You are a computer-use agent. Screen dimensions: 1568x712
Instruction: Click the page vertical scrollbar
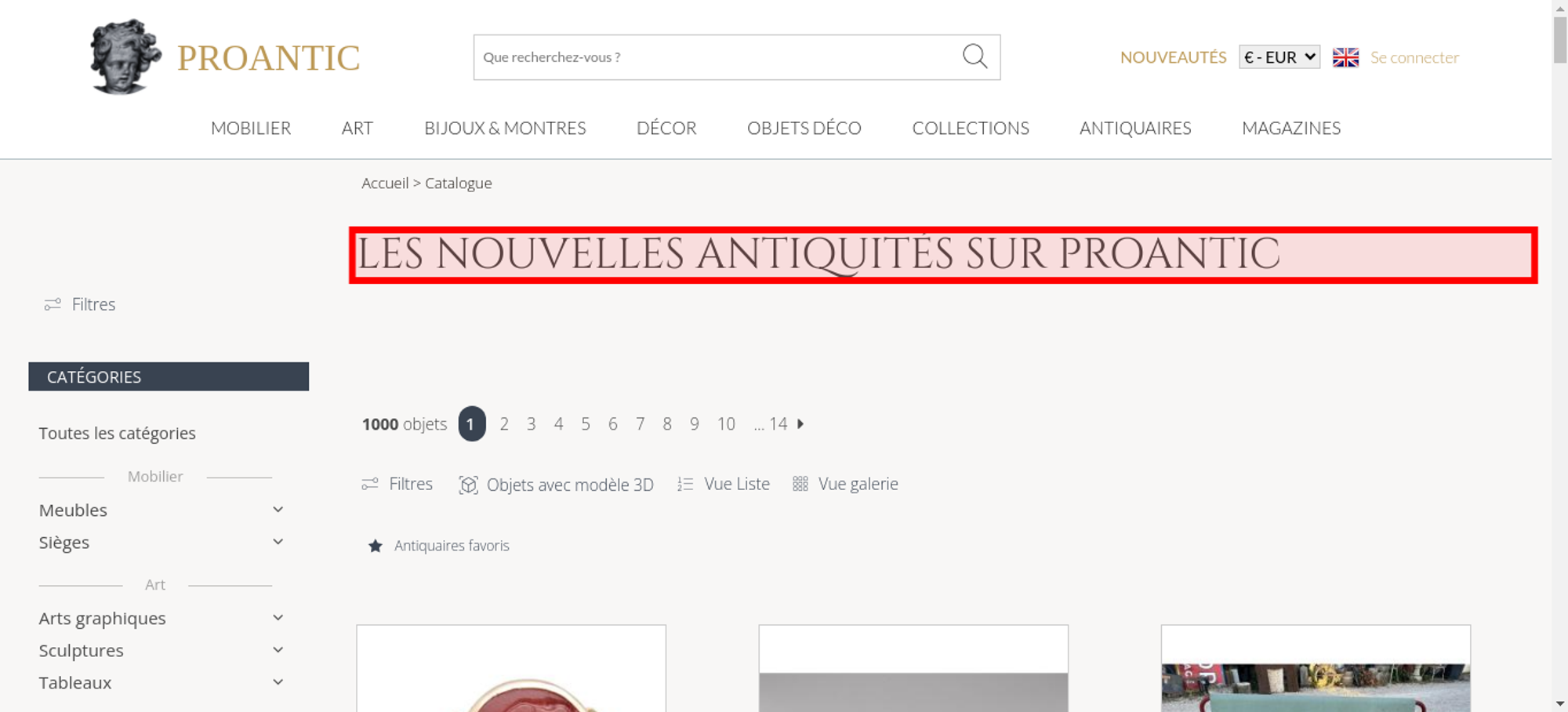click(x=1560, y=356)
